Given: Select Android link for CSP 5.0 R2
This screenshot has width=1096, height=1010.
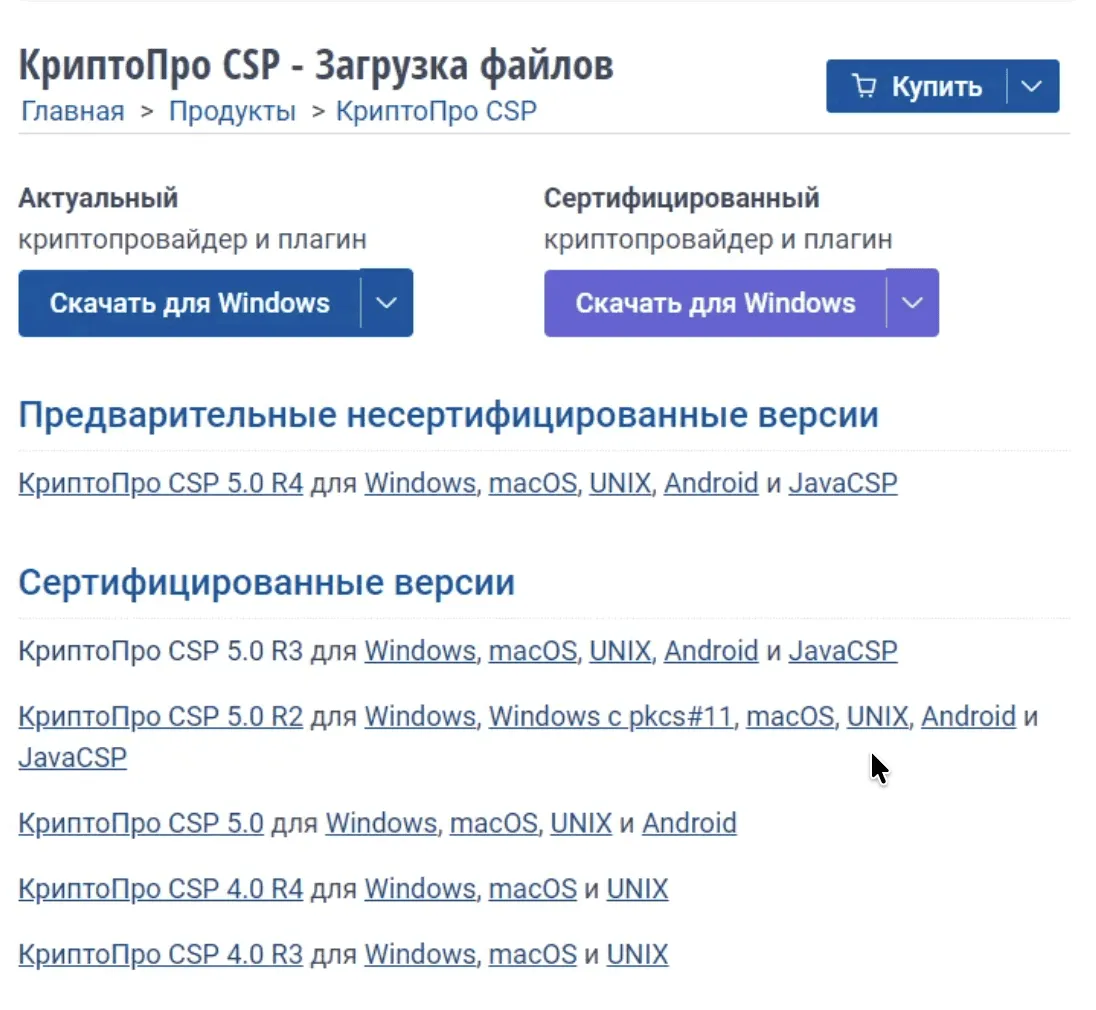Looking at the screenshot, I should pyautogui.click(x=968, y=717).
